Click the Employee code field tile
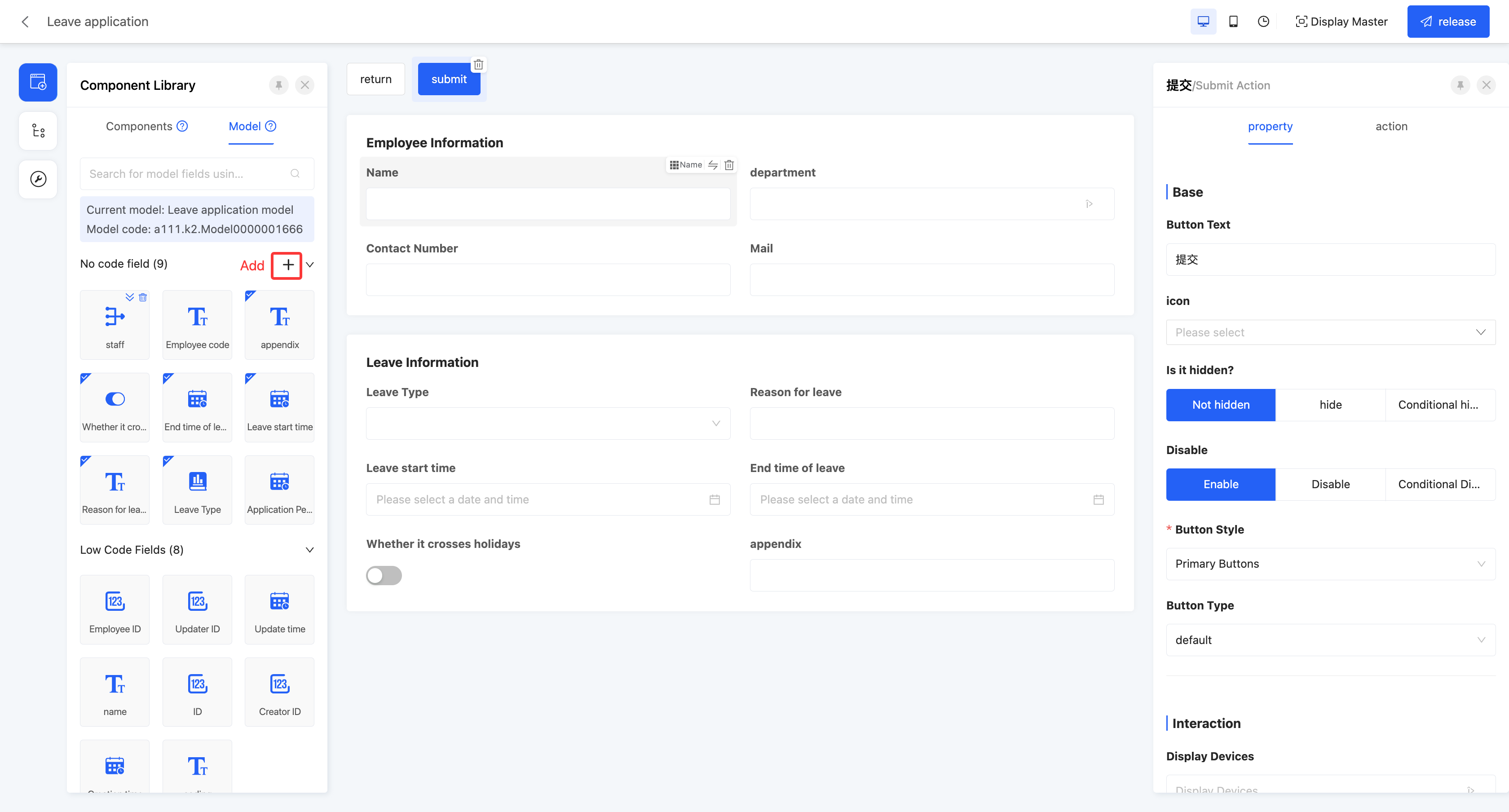Screen dimensions: 1509x812 198,325
